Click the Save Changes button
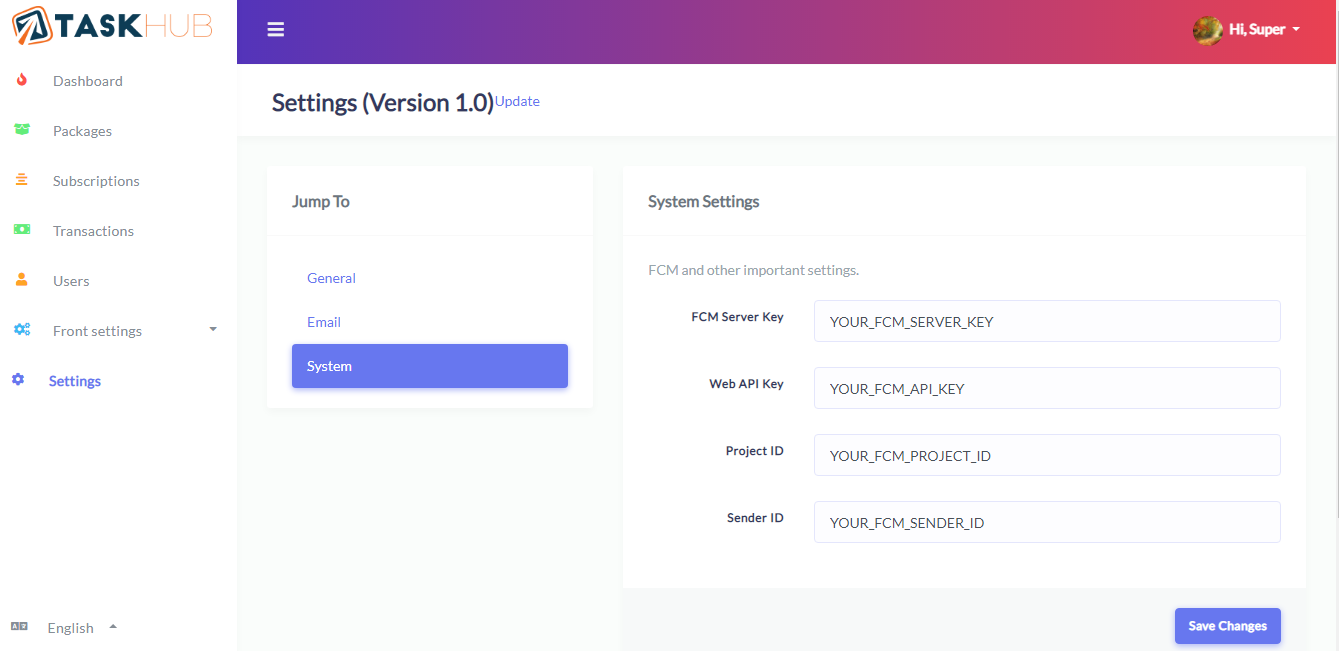Screen dimensions: 1339x651 click(1227, 625)
